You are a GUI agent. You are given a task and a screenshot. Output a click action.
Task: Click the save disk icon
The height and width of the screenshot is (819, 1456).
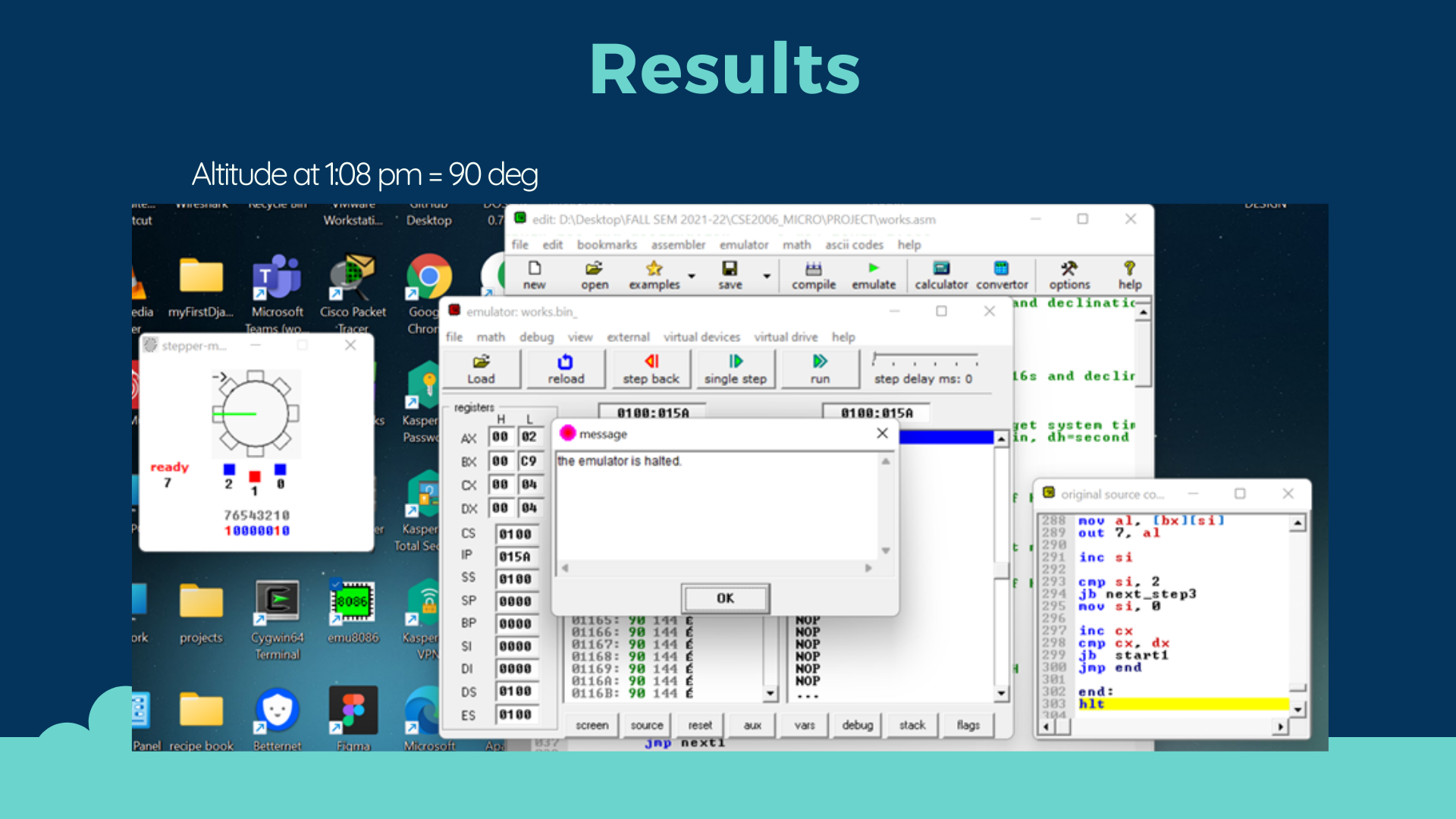(x=730, y=275)
